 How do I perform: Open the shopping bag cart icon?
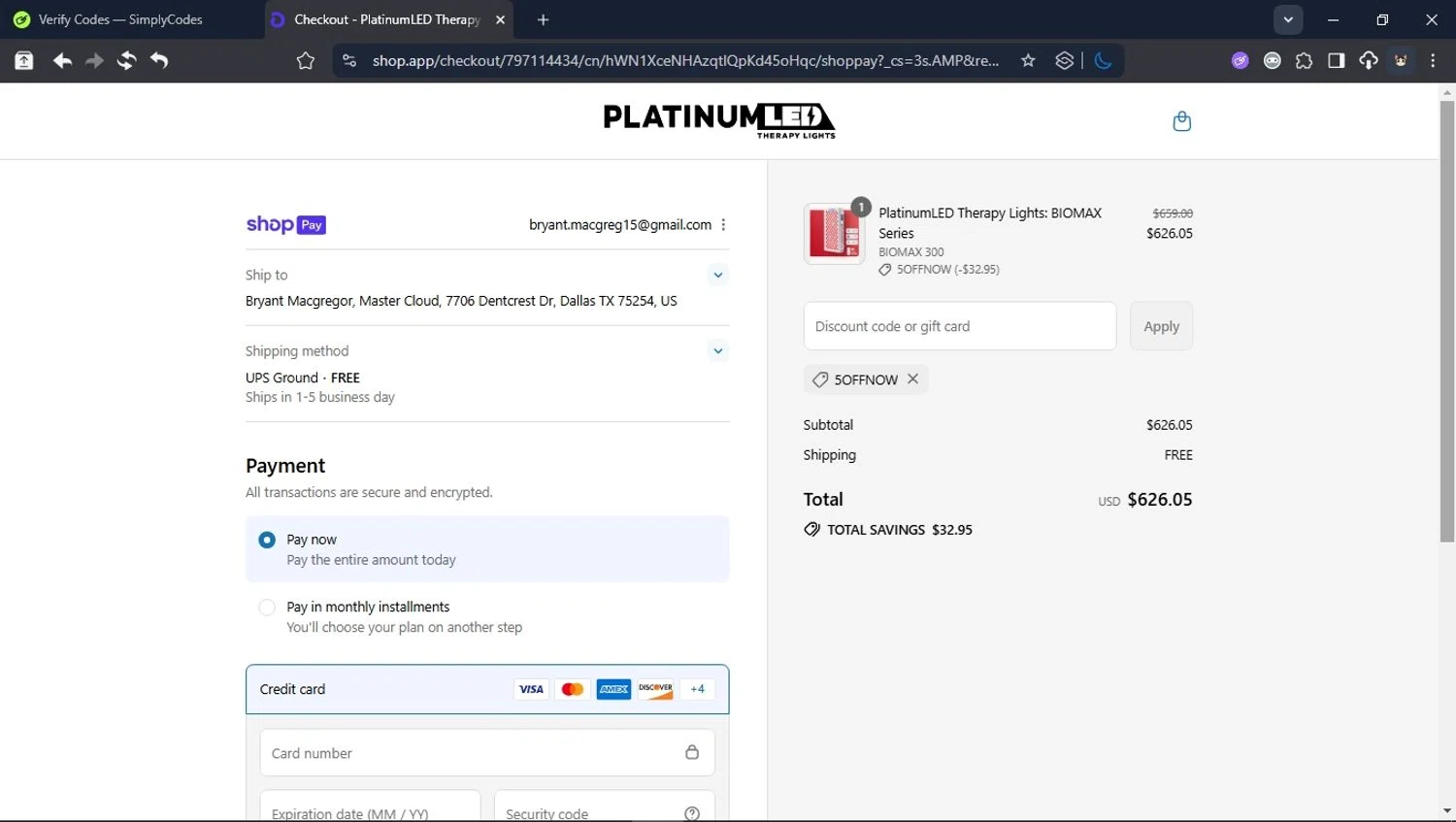tap(1181, 121)
